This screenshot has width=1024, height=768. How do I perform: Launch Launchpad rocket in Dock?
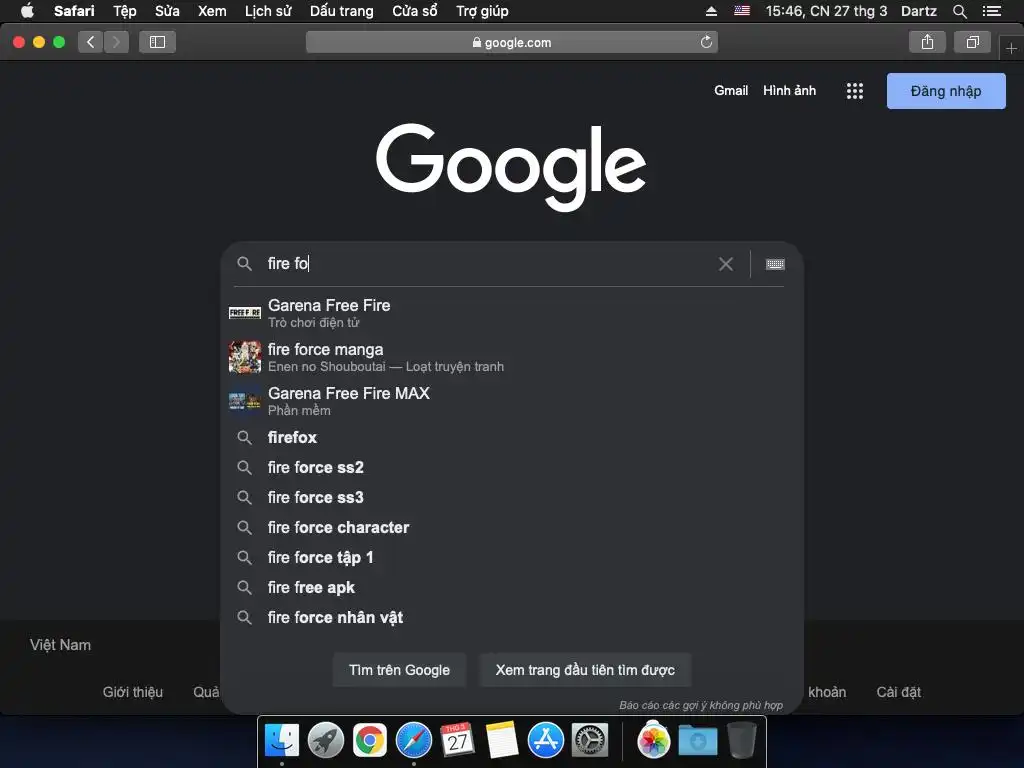326,740
